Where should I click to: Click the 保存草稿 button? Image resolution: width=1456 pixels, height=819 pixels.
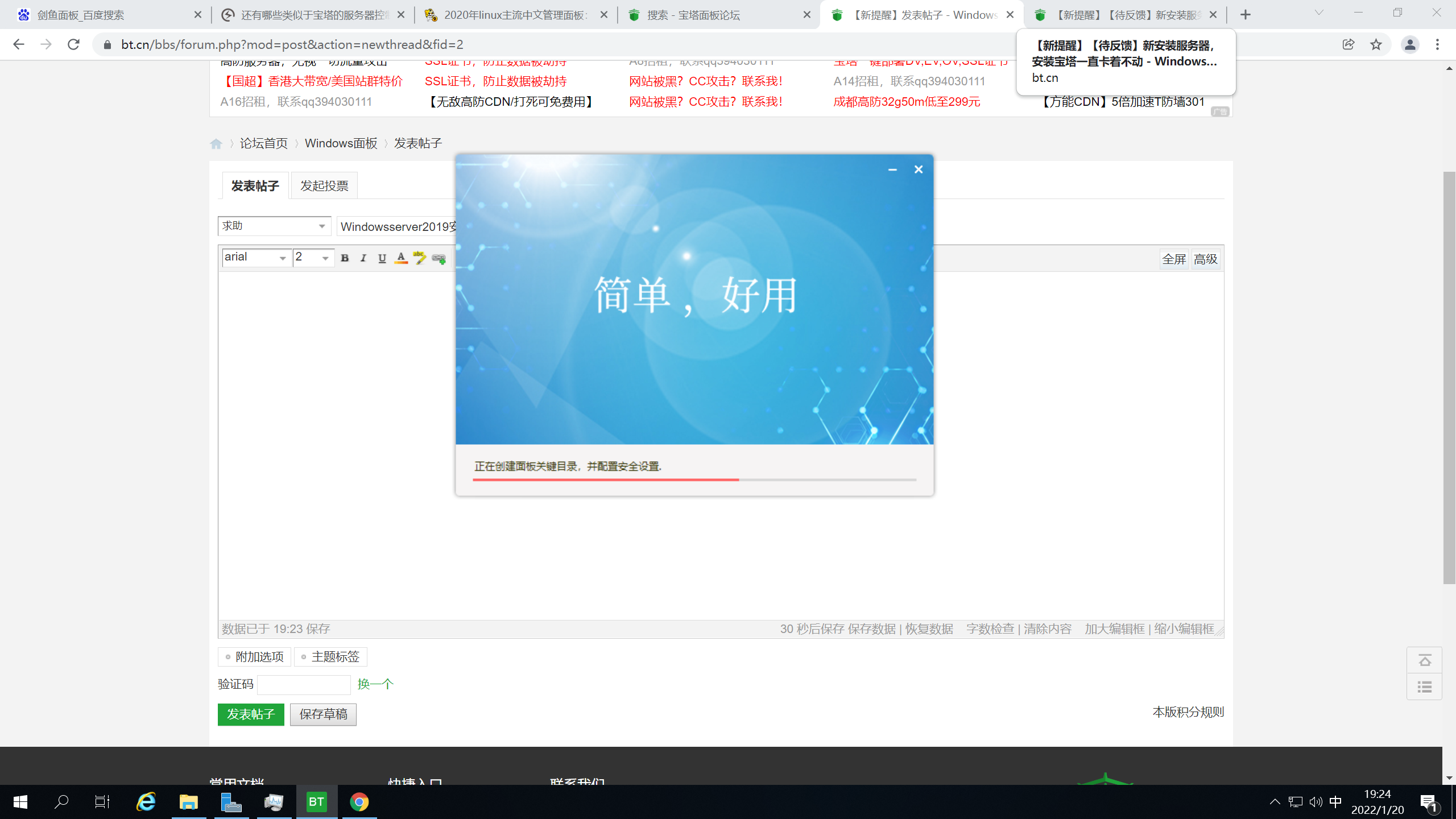point(323,714)
